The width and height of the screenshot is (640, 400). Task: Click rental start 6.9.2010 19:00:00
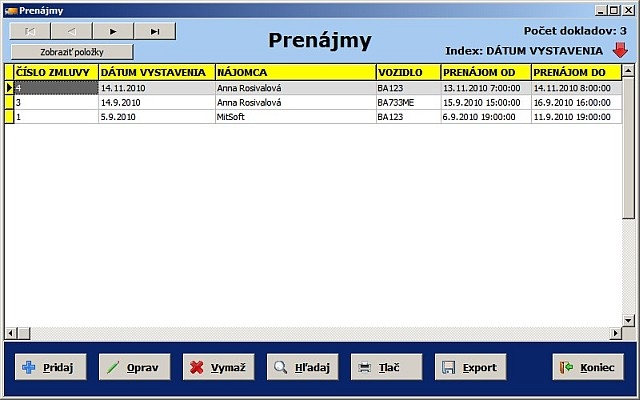pyautogui.click(x=486, y=117)
